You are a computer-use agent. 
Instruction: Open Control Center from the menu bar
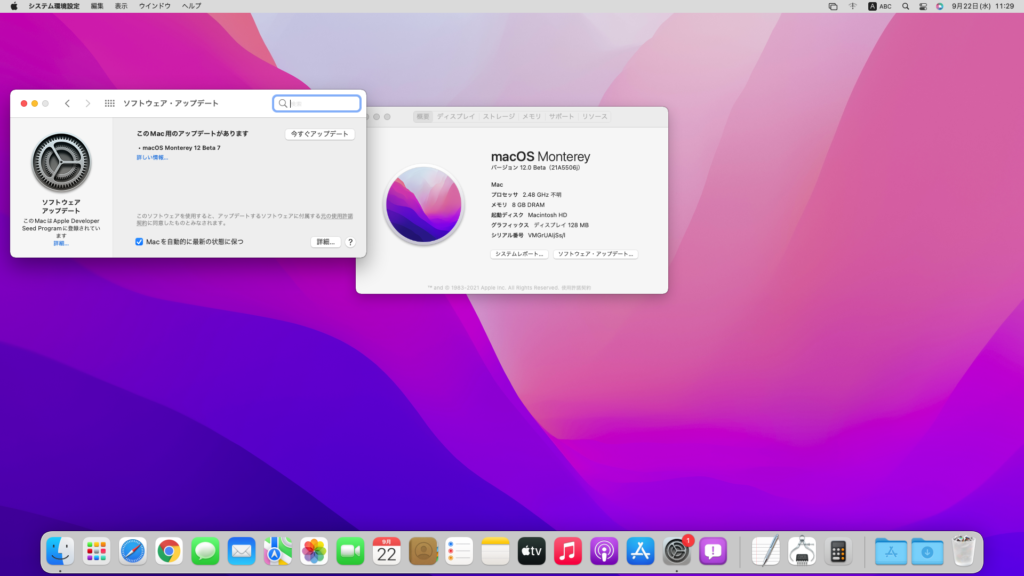click(922, 6)
